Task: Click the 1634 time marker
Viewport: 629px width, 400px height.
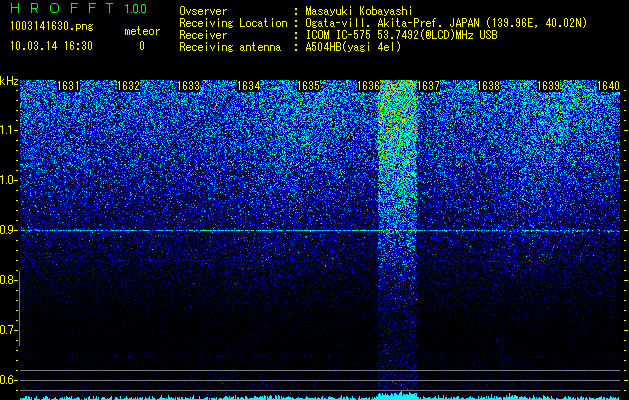Action: [248, 86]
